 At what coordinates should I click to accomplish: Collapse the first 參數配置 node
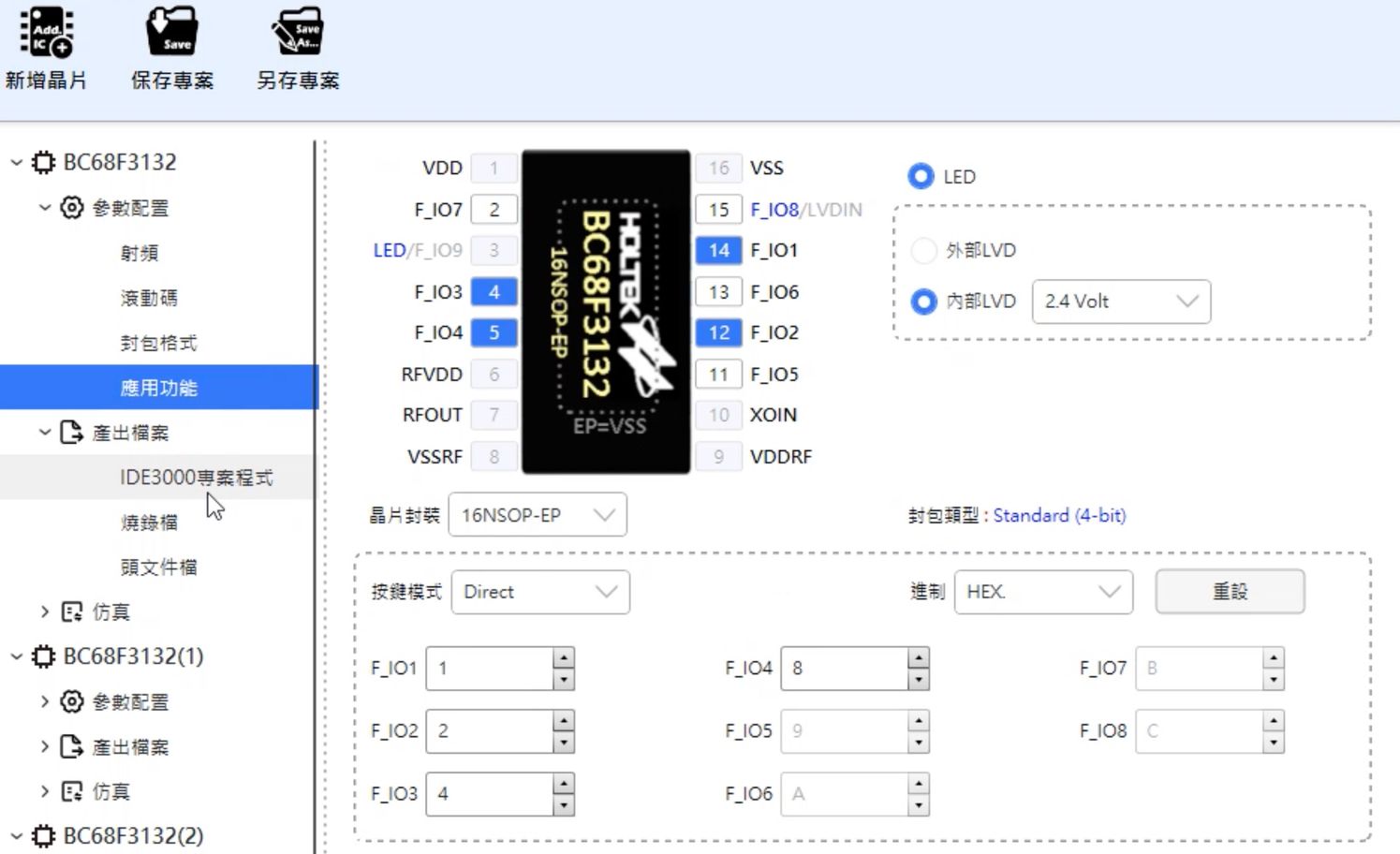click(44, 207)
